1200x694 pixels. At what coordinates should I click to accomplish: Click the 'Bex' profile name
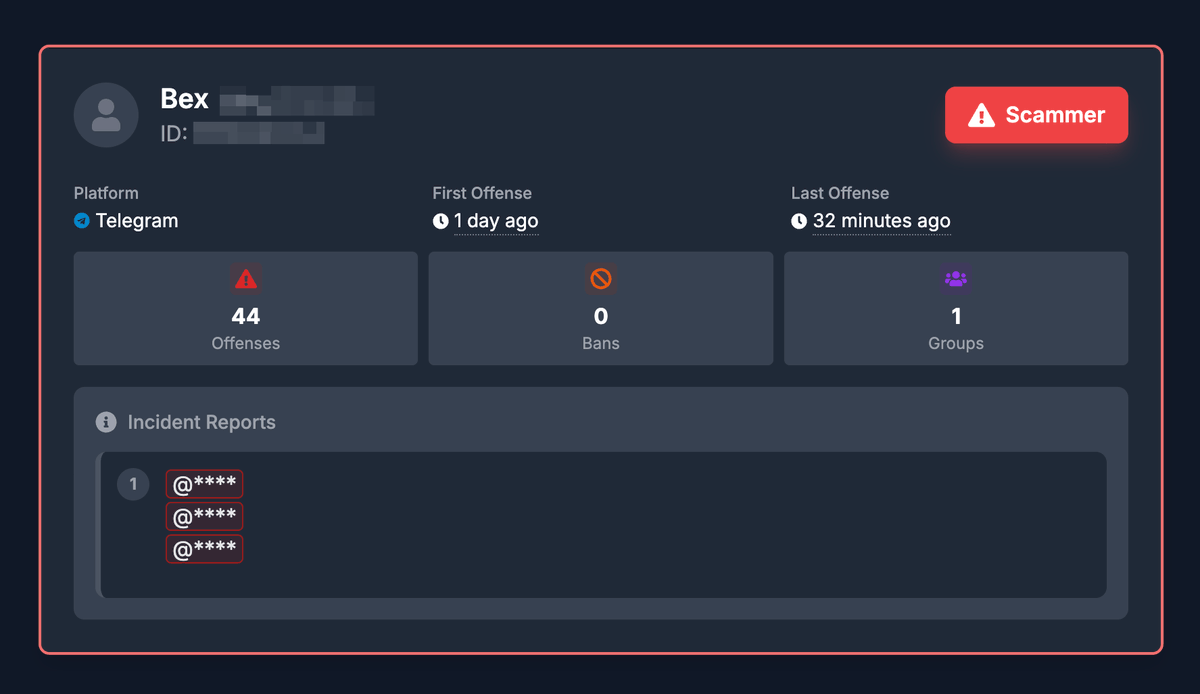pos(185,99)
